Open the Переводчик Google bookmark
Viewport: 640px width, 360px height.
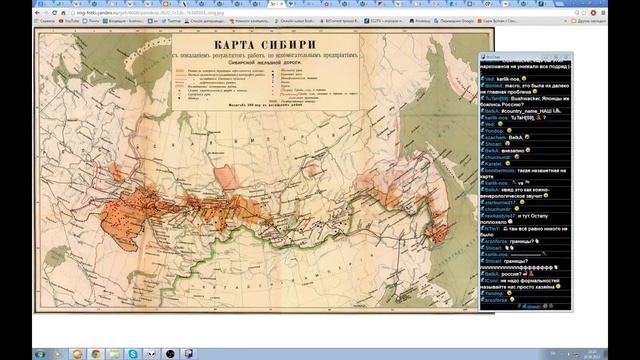tap(453, 21)
